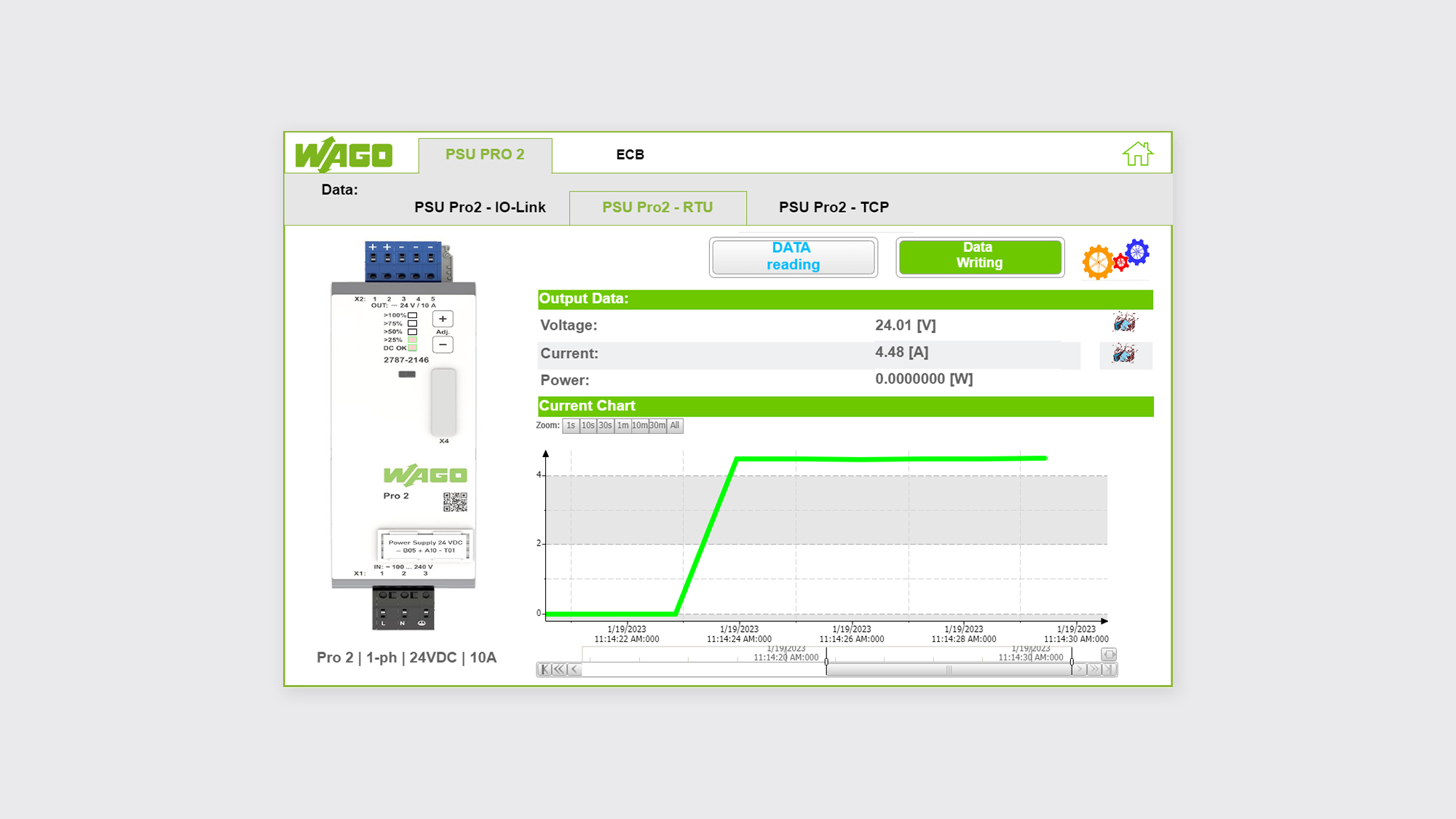
Task: Jump to chart end with last-record arrow
Action: tap(1109, 670)
